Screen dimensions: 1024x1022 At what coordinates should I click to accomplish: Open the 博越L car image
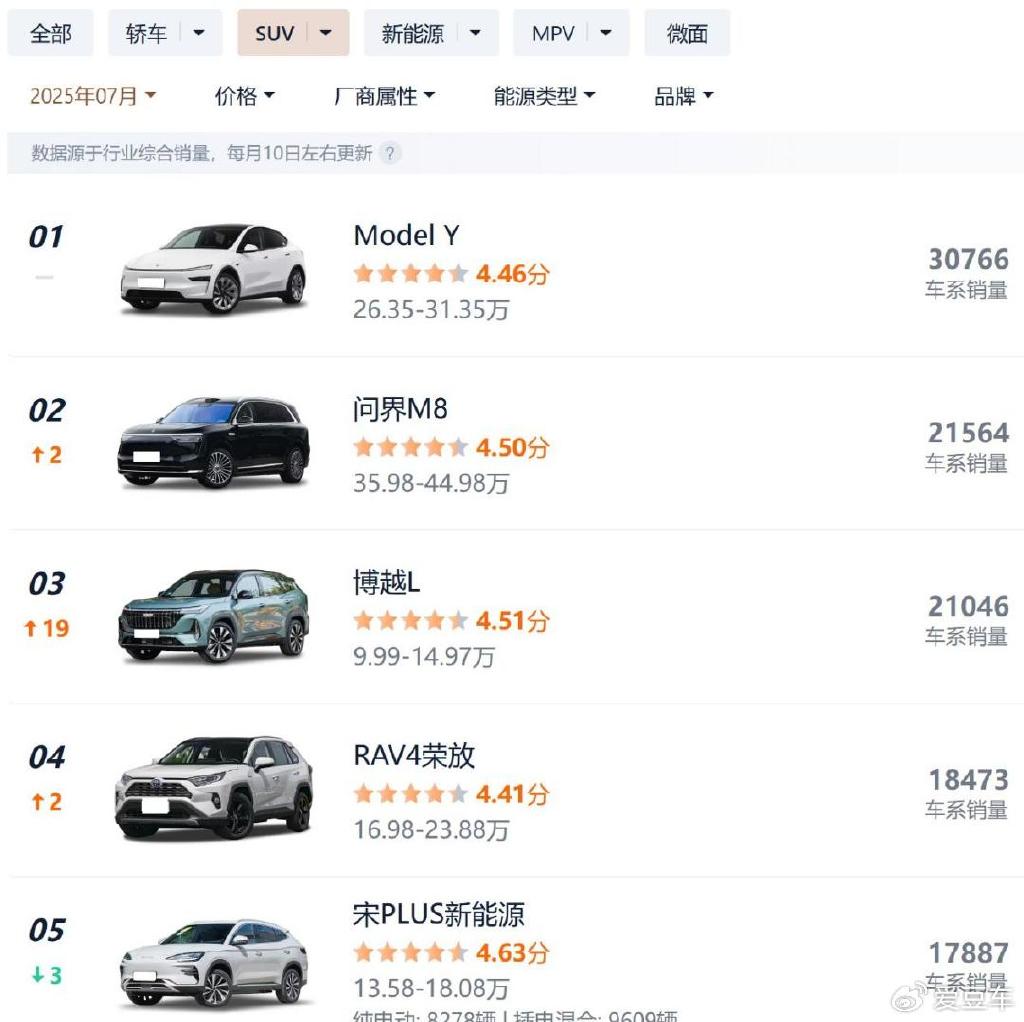coord(214,616)
